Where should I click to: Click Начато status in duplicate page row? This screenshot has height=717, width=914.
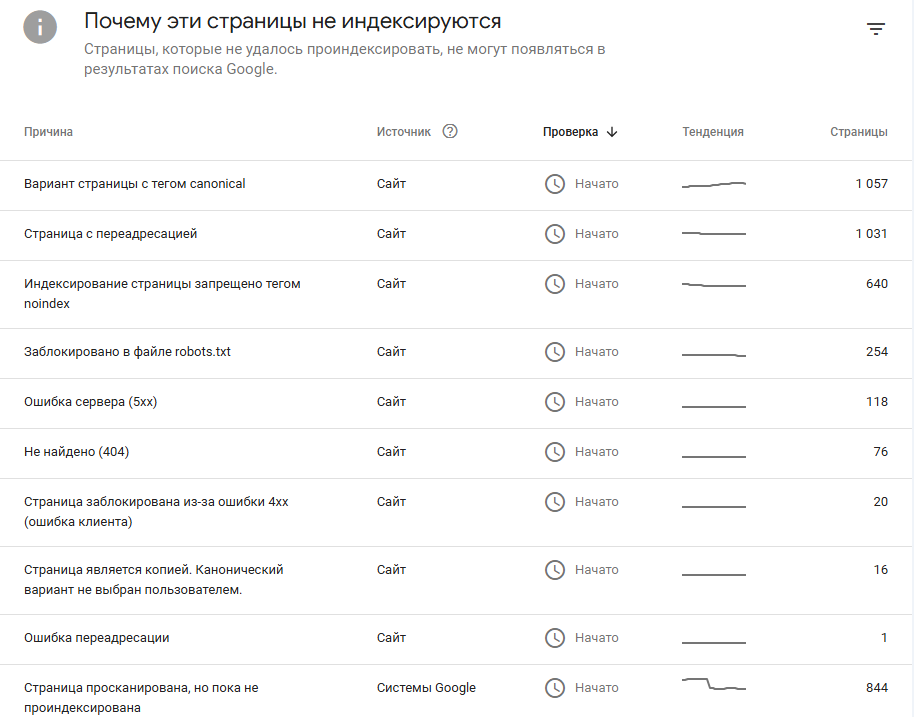(596, 570)
